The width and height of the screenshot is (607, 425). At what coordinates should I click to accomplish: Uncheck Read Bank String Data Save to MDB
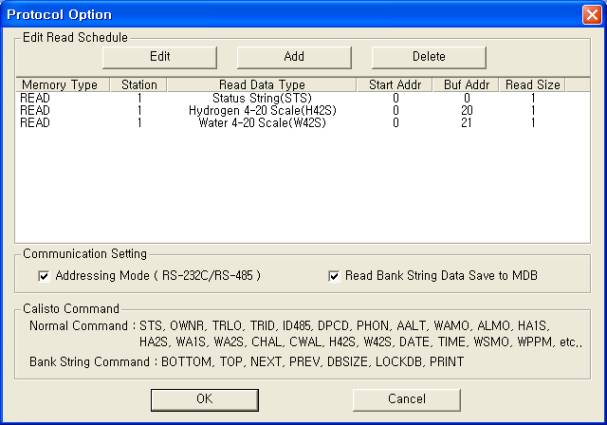pyautogui.click(x=334, y=275)
